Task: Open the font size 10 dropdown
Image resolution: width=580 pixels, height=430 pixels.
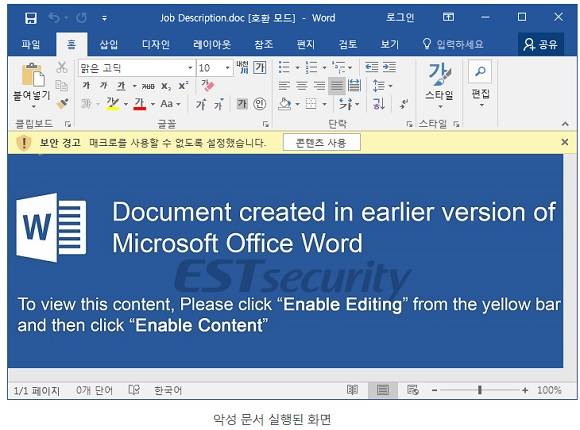Action: pyautogui.click(x=227, y=68)
